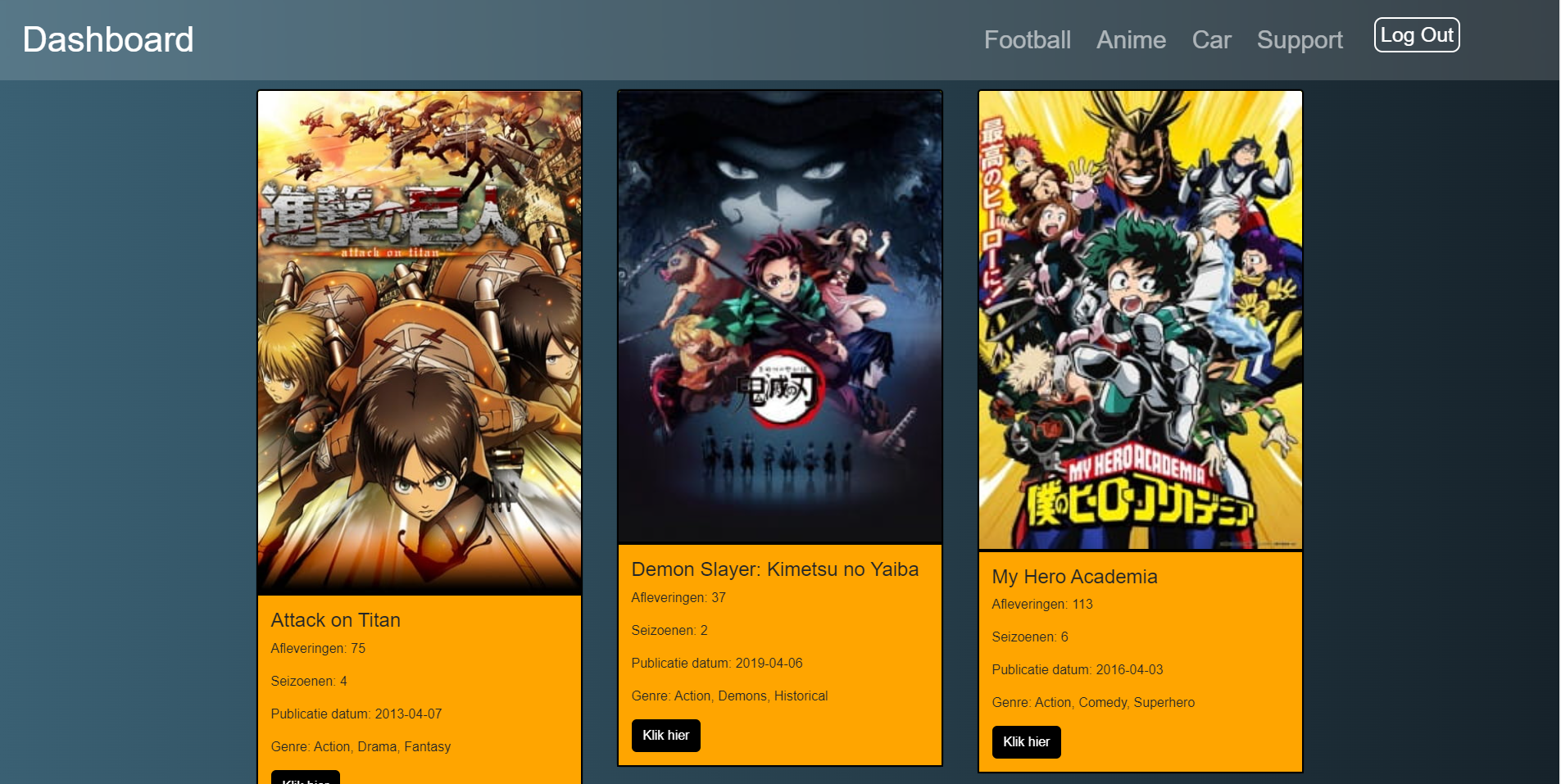Click the Afleveringen: 113 text

pyautogui.click(x=1042, y=604)
